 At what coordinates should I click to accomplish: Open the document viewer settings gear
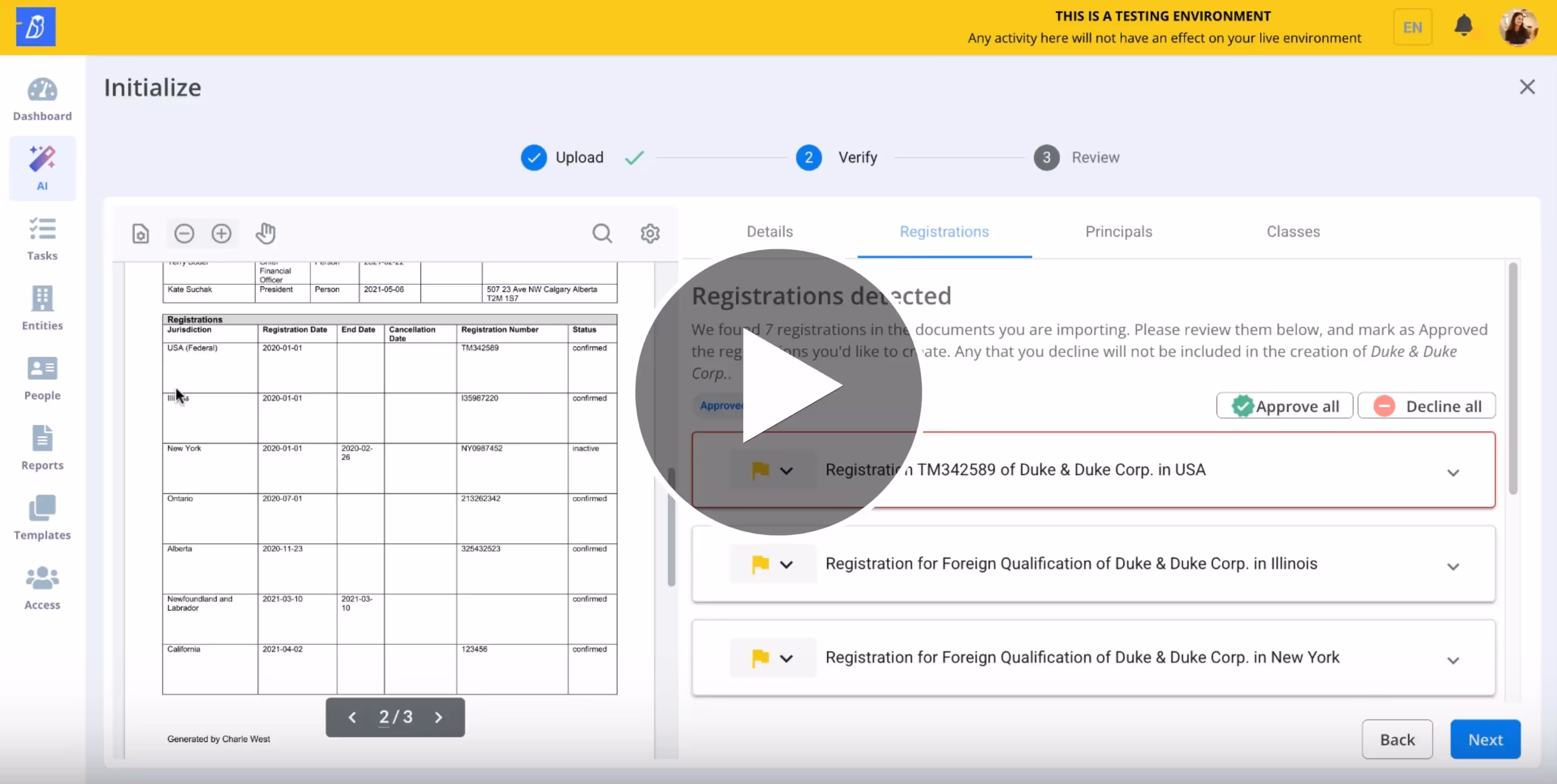(x=650, y=233)
